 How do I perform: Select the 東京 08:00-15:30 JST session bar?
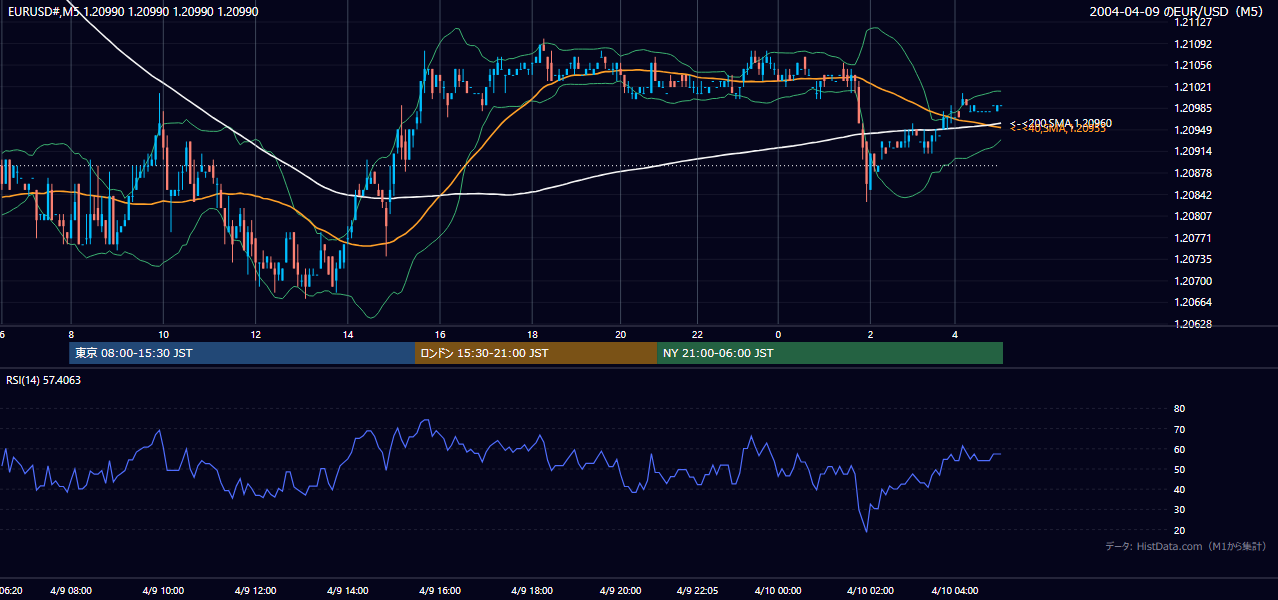pos(242,353)
